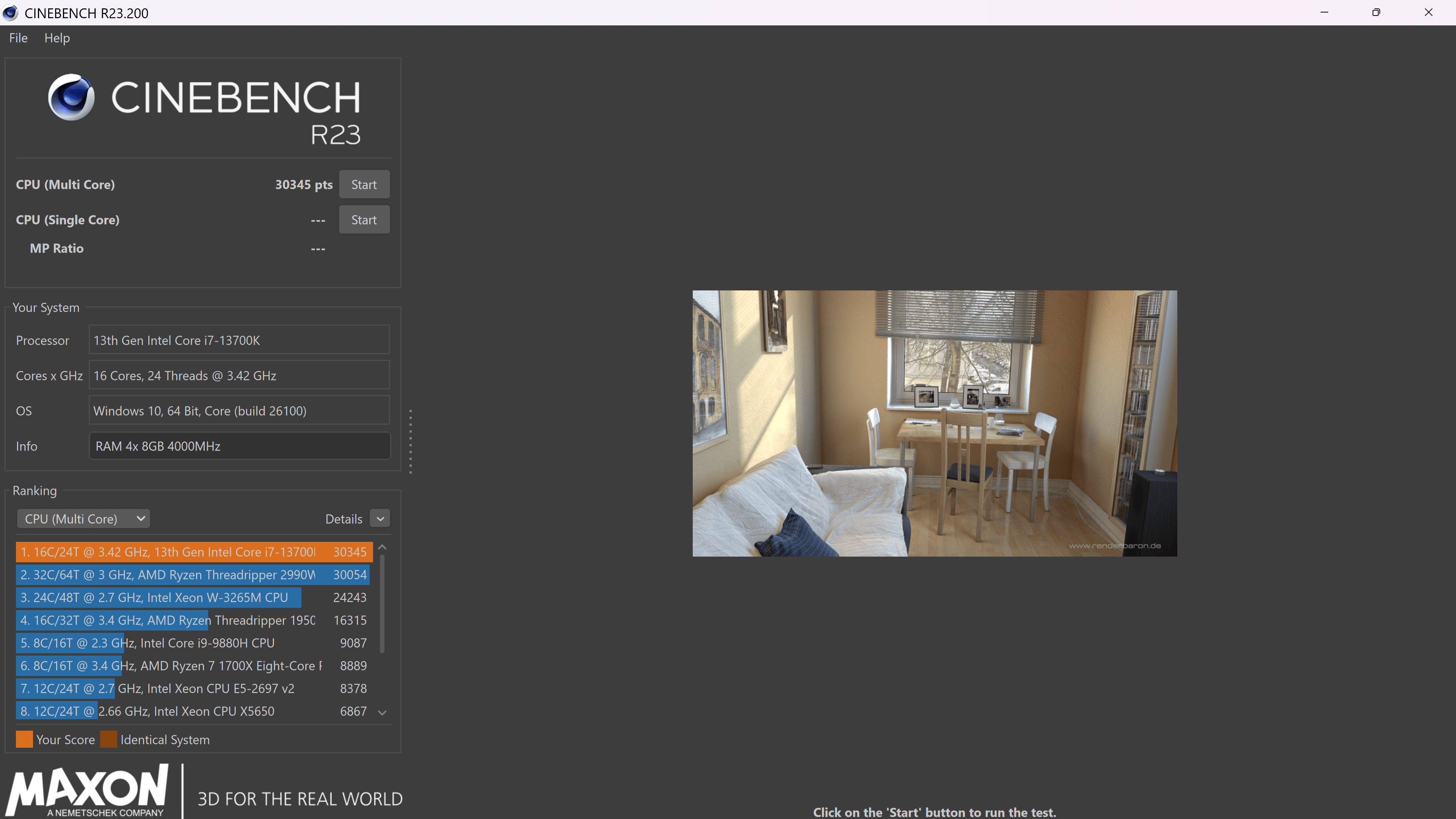This screenshot has height=819, width=1456.
Task: Start the CPU Multi Core test
Action: 364,184
